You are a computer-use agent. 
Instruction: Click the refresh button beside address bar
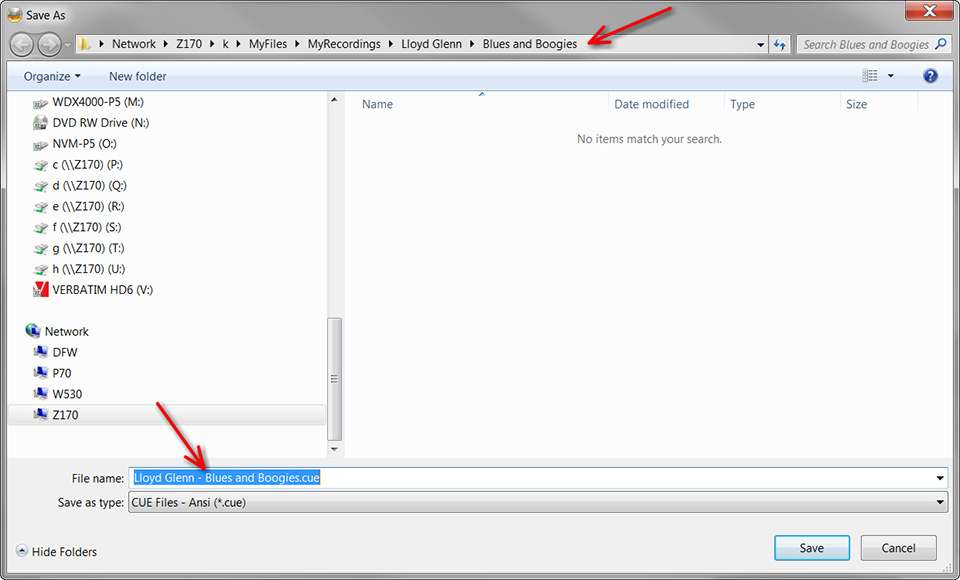coord(779,44)
